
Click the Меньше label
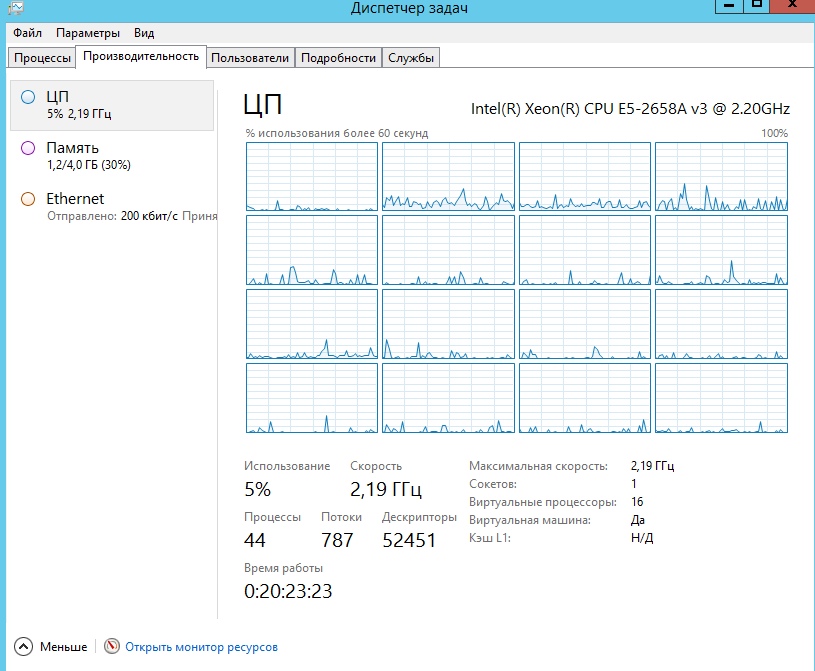point(63,647)
